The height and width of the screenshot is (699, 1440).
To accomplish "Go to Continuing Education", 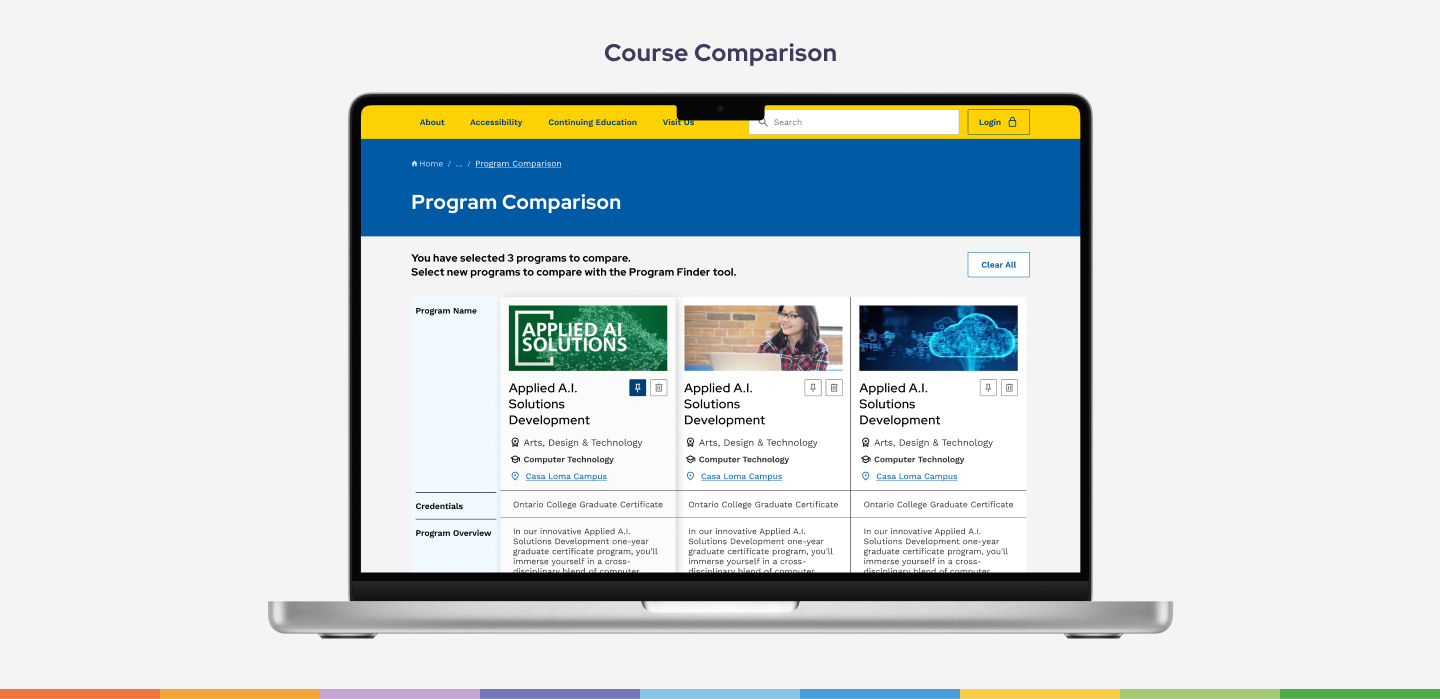I will 592,122.
